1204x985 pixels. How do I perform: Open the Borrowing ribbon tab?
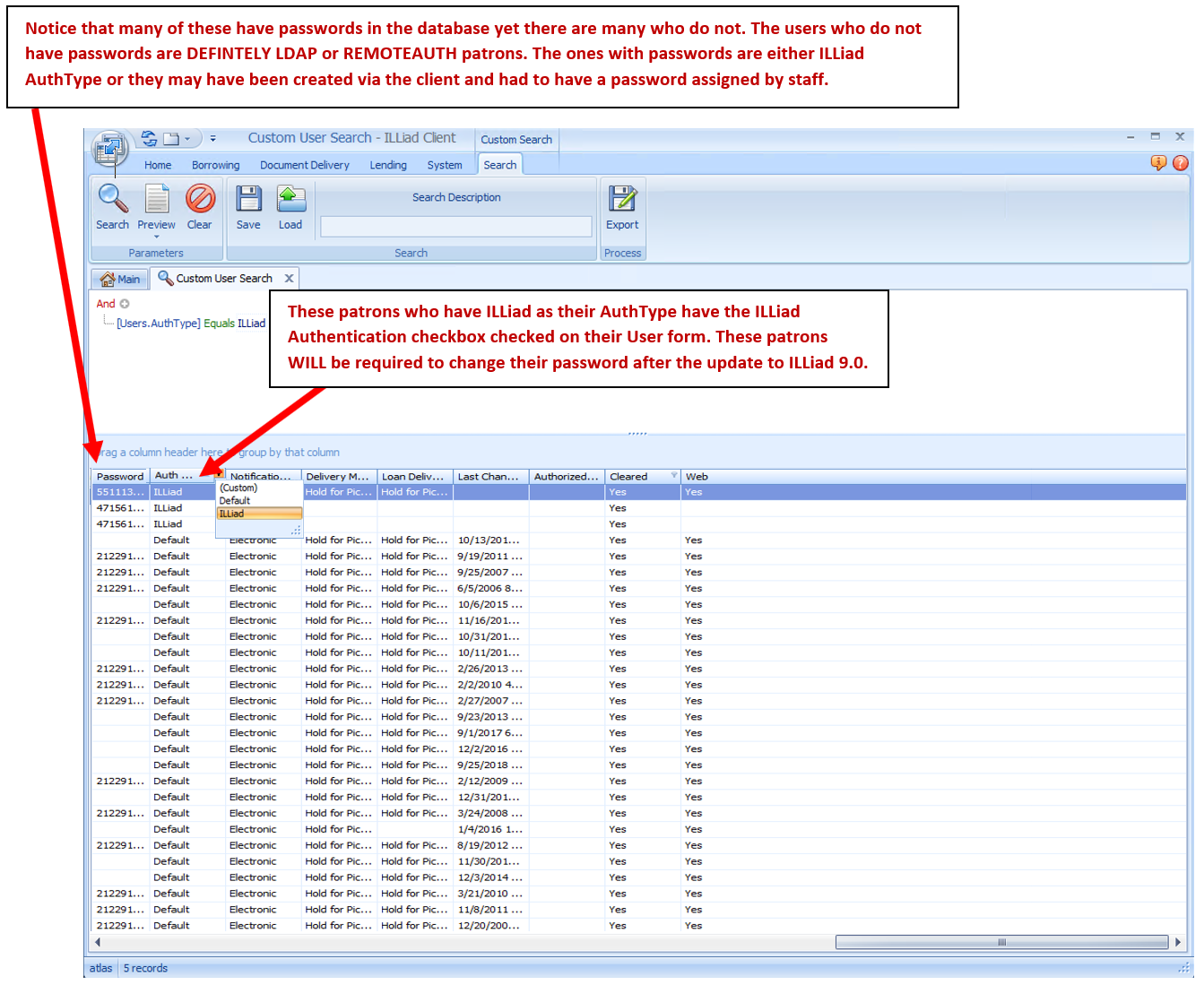click(x=215, y=165)
